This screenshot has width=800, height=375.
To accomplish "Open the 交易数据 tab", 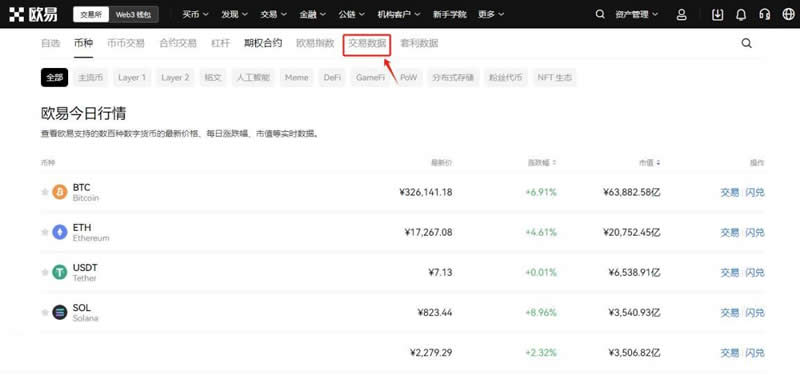I will [367, 44].
